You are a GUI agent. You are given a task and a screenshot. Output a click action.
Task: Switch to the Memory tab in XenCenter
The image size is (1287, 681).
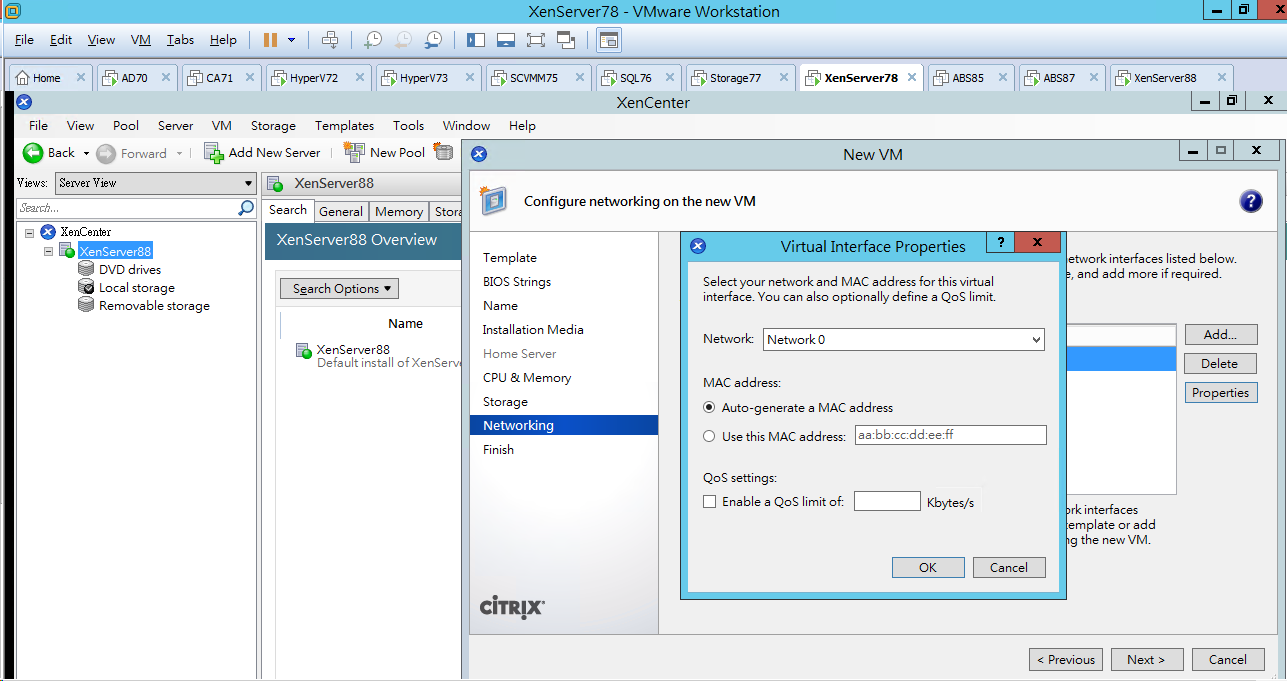(x=399, y=211)
